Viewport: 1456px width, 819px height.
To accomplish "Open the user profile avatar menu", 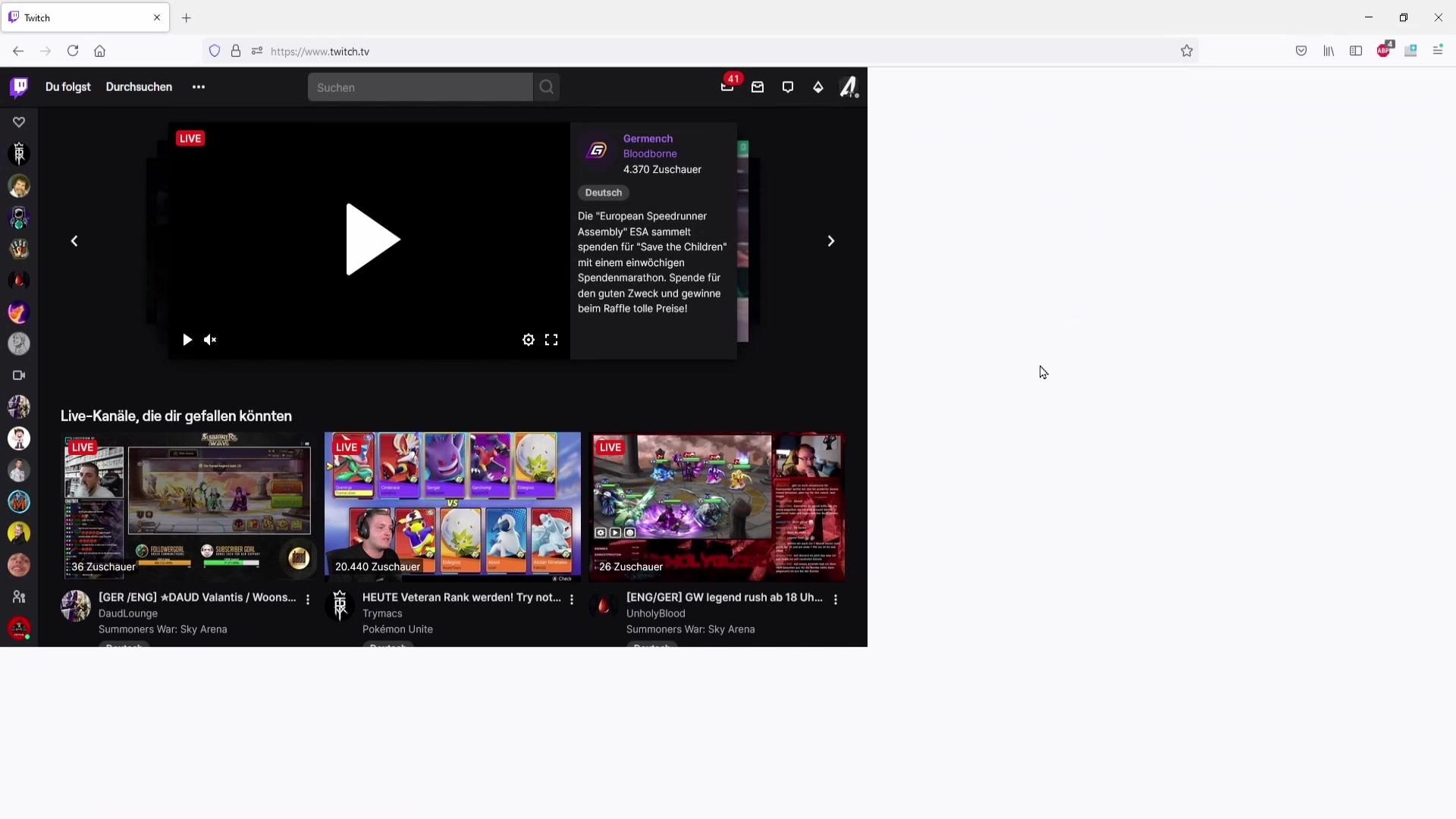I will (x=849, y=87).
